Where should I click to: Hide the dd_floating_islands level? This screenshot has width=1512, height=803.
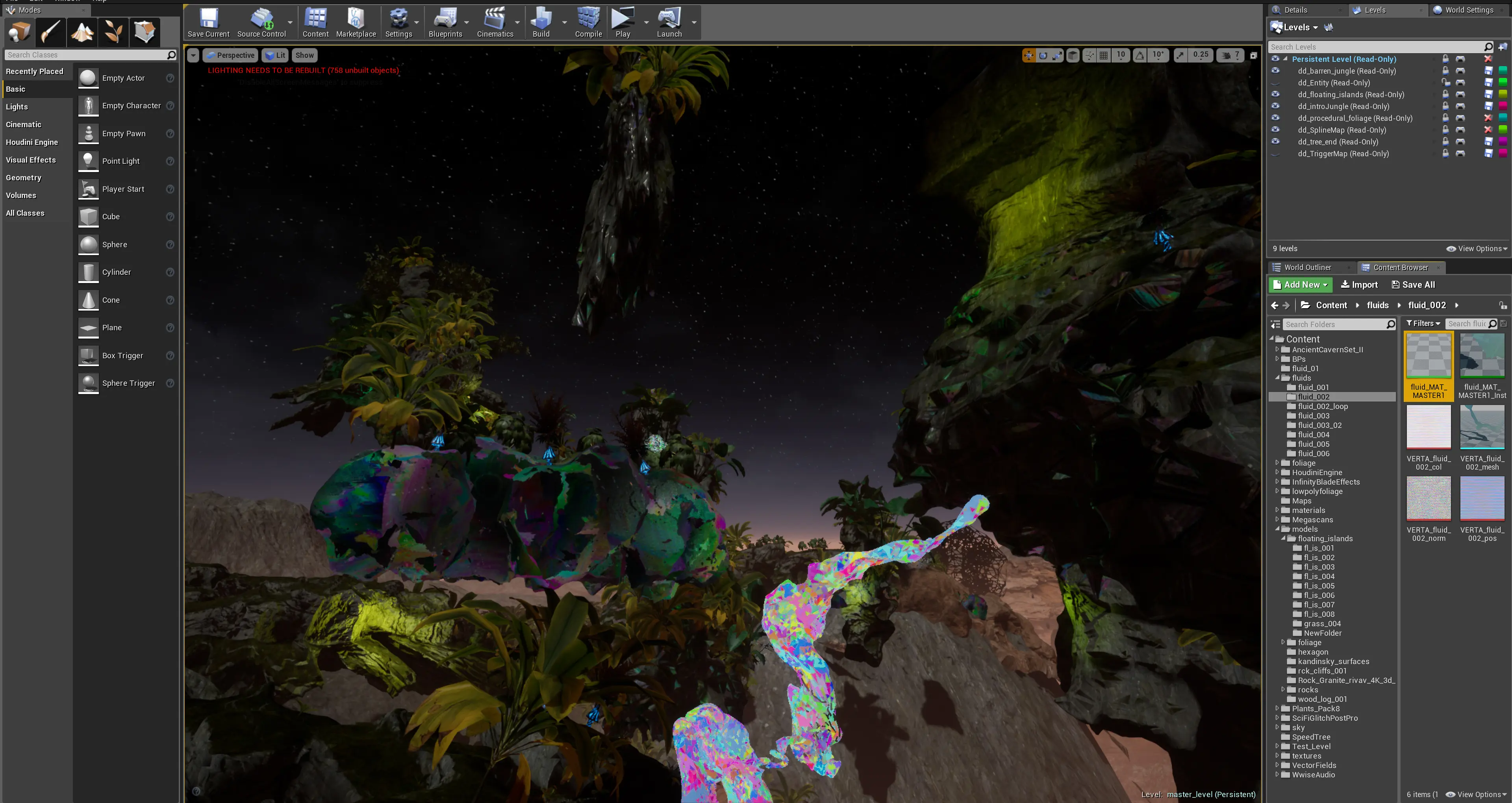(1275, 94)
